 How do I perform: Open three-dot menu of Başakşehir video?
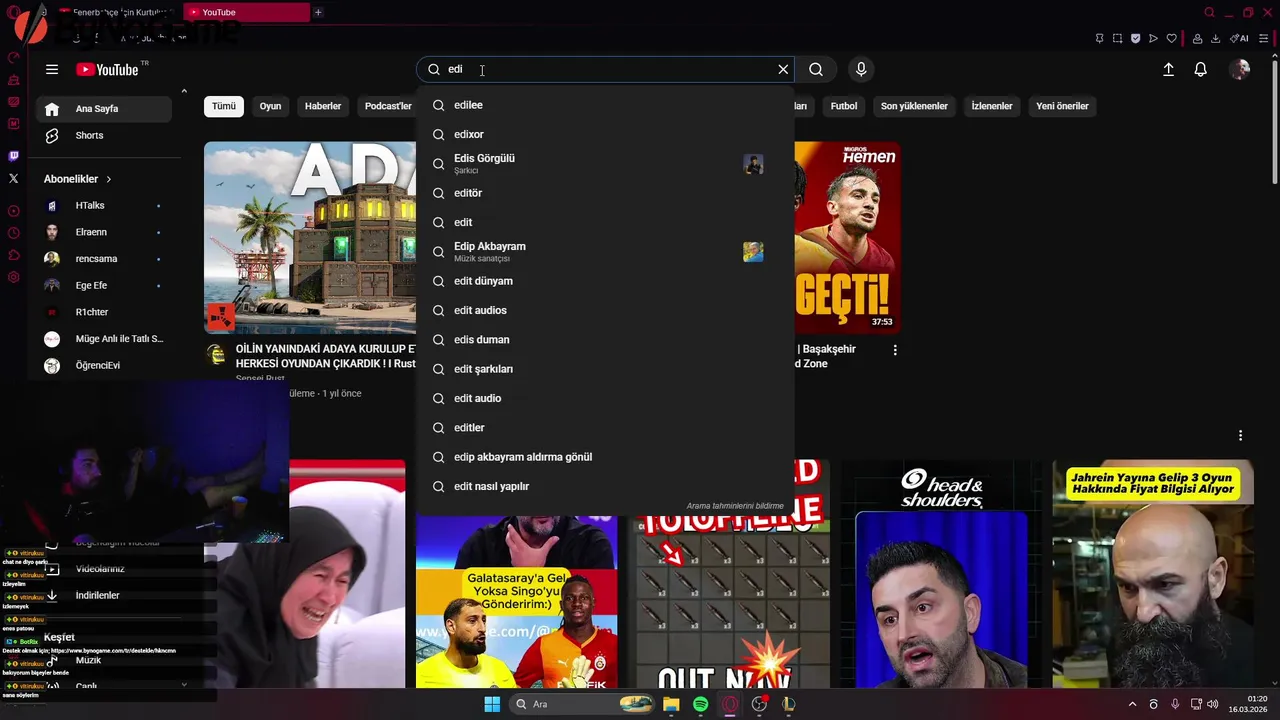click(x=895, y=350)
